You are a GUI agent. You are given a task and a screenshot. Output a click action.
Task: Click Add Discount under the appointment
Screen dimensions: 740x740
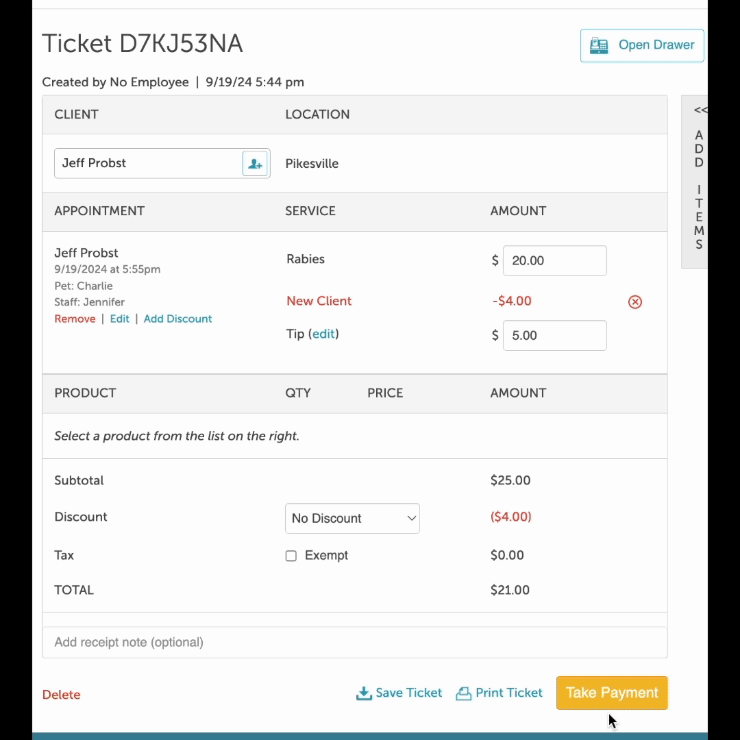coord(178,319)
